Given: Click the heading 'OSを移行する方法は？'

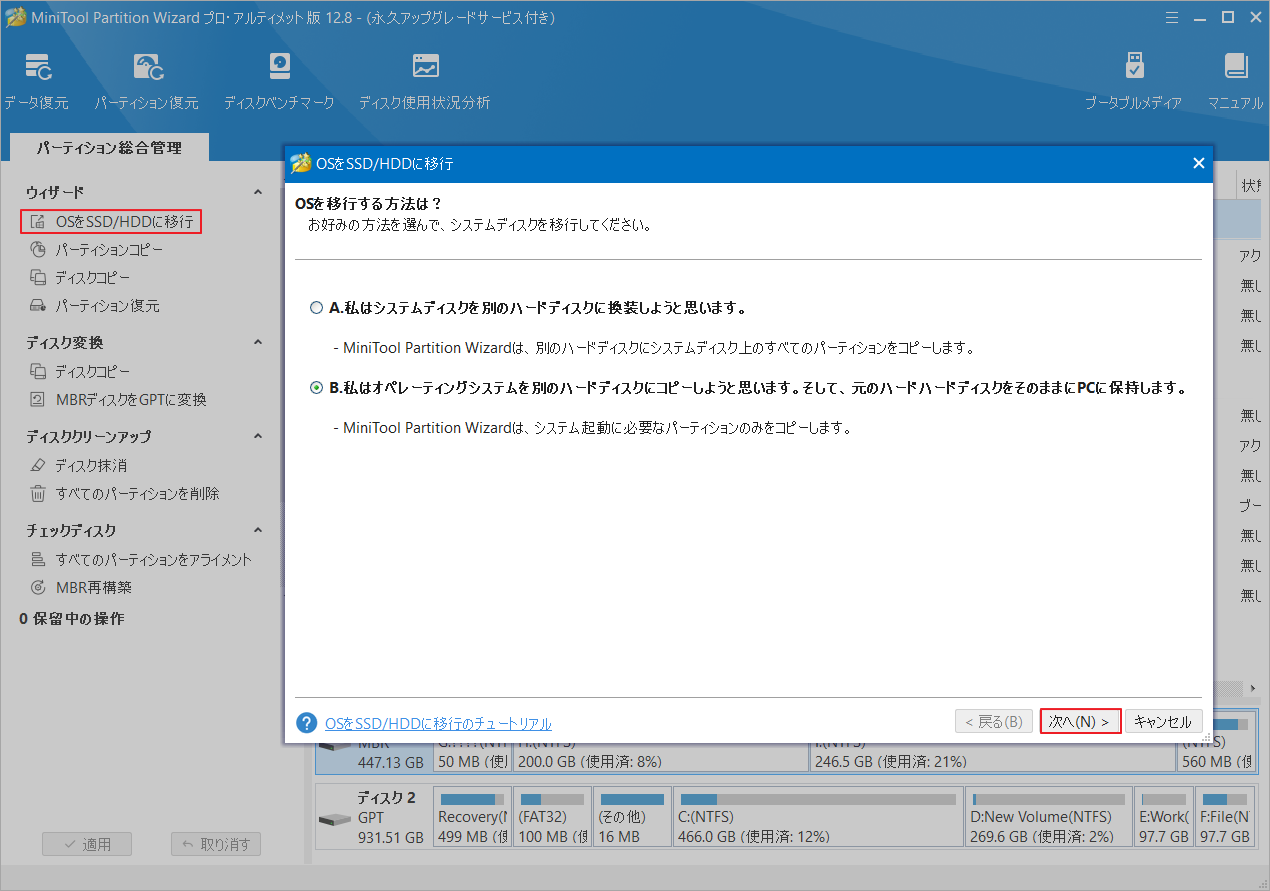Looking at the screenshot, I should (x=369, y=204).
